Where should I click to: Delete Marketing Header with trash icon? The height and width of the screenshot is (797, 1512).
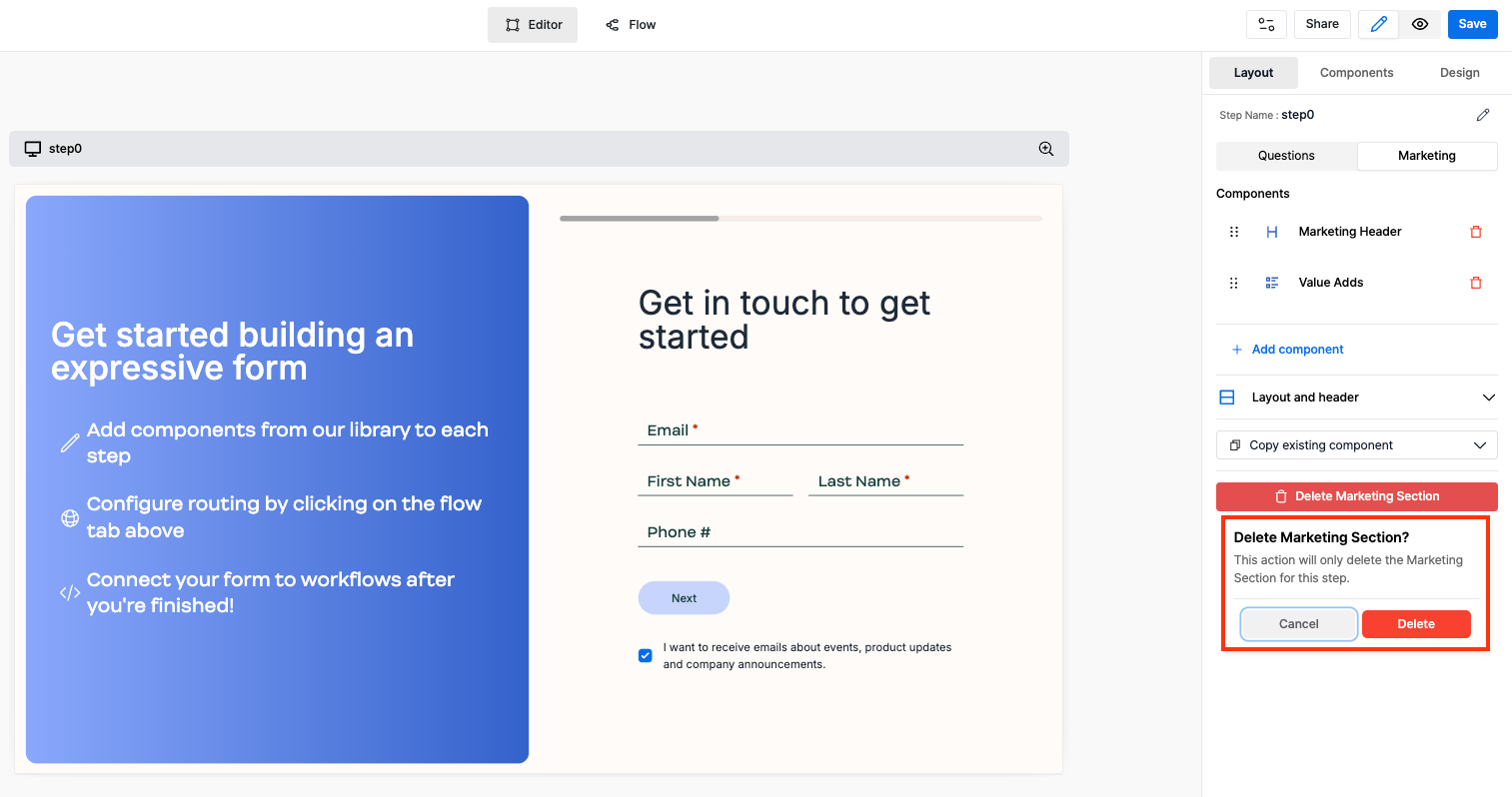1476,232
